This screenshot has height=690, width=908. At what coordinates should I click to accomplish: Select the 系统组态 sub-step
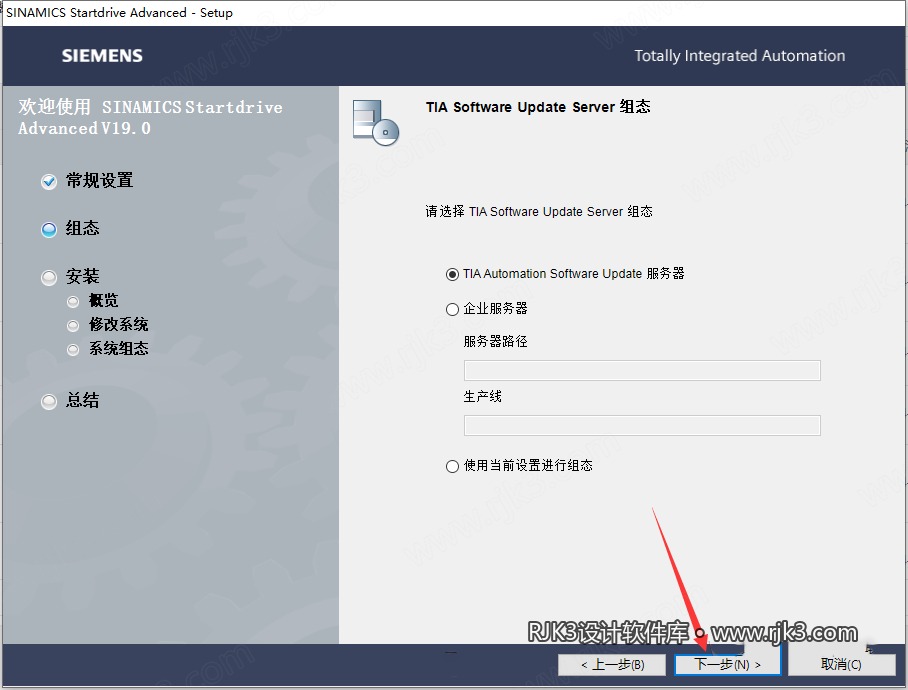(119, 348)
